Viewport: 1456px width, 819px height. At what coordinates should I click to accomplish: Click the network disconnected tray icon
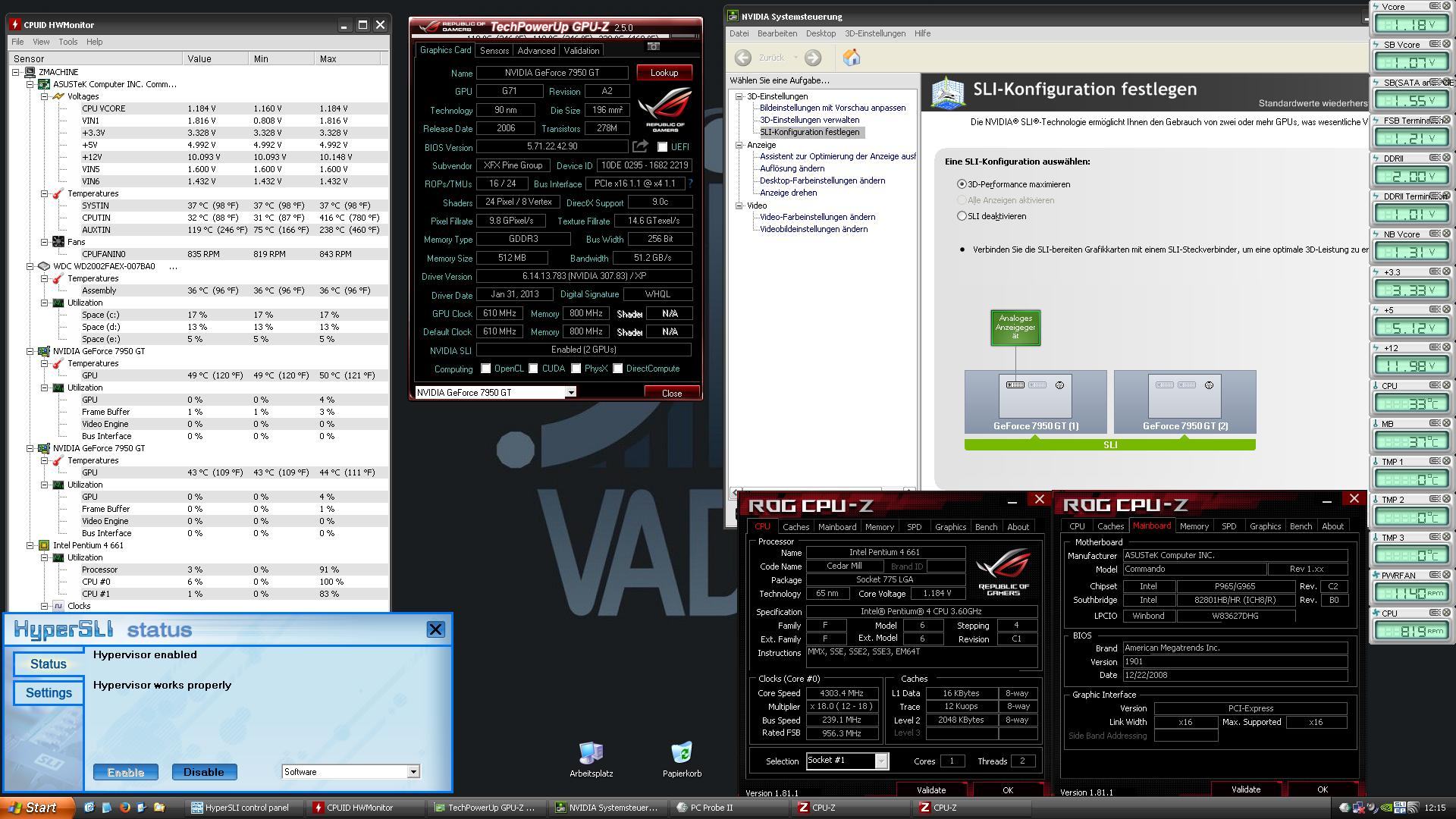pos(1359,808)
